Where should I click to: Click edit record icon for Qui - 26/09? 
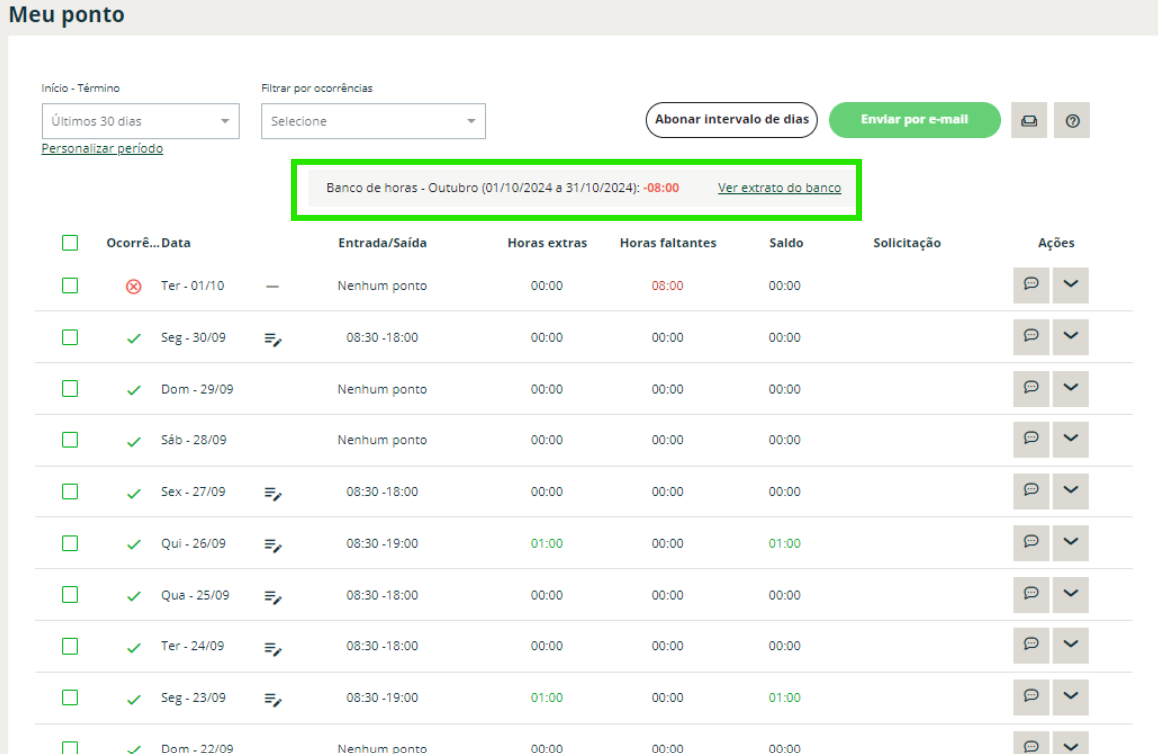tap(273, 544)
